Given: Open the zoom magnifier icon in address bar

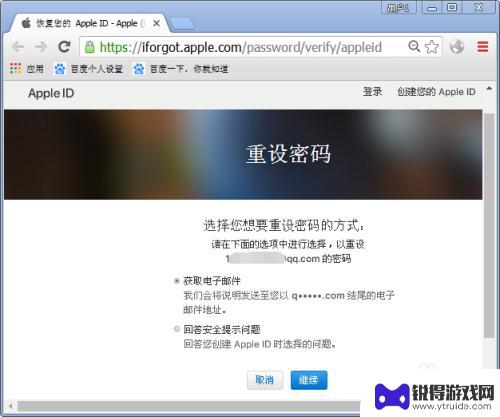Looking at the screenshot, I should coord(414,47).
